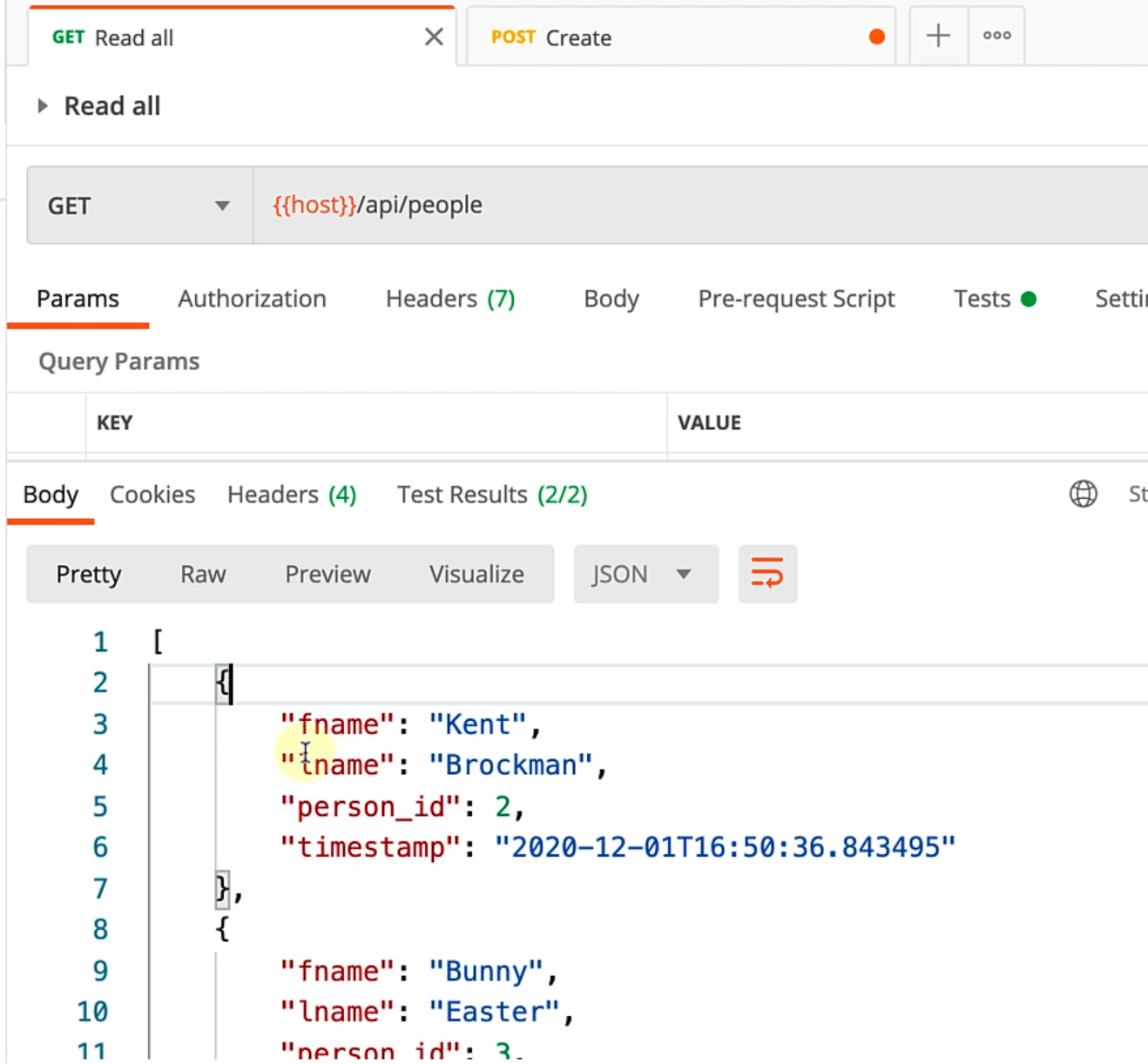Open a new request tab with the plus icon
Image resolution: width=1148 pixels, height=1064 pixels.
pyautogui.click(x=938, y=36)
